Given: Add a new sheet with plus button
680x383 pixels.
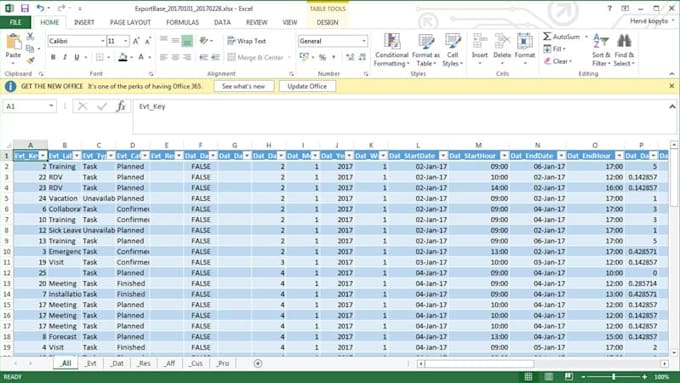Looking at the screenshot, I should pos(258,363).
